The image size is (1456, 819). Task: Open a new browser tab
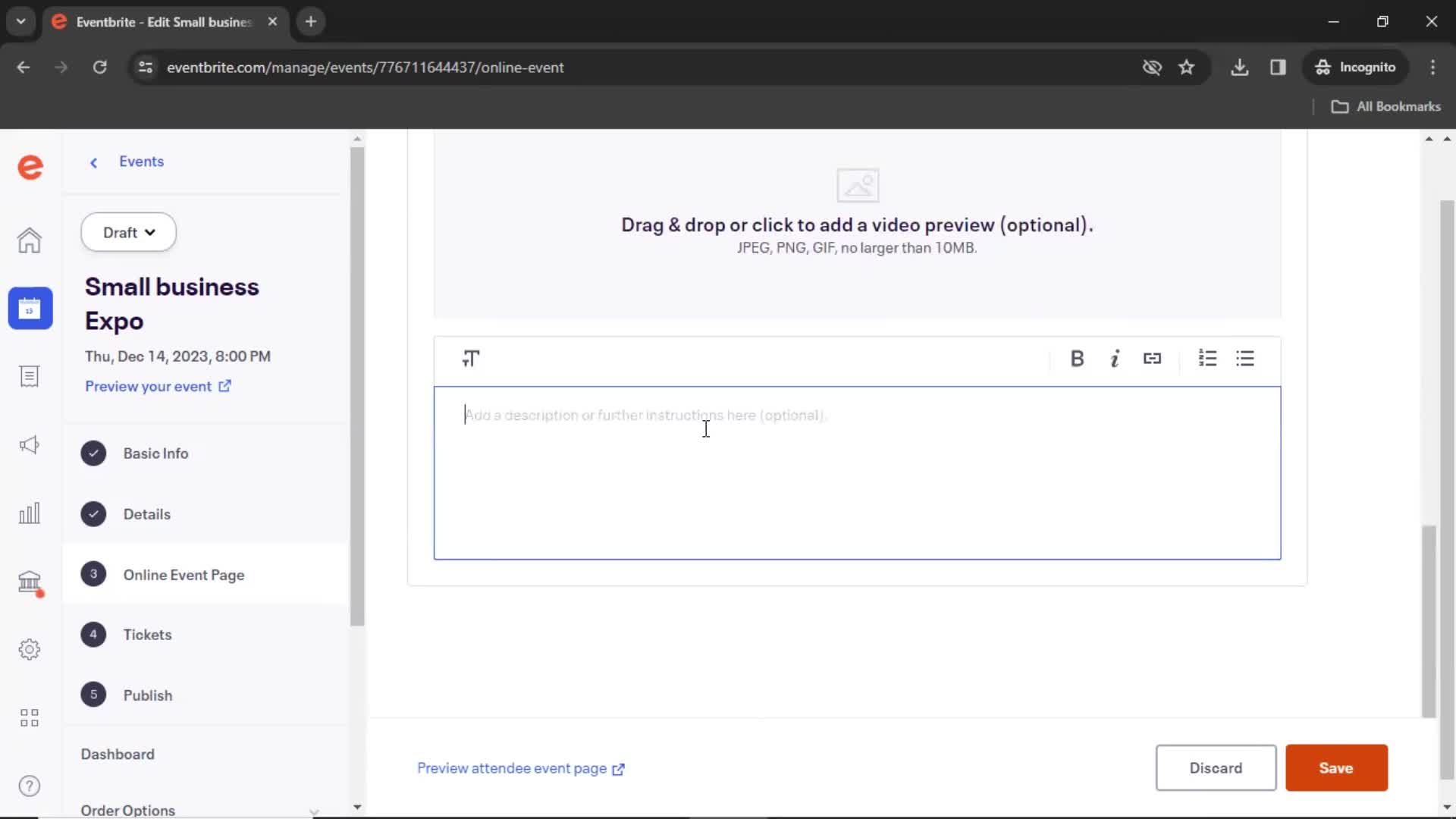tap(311, 21)
